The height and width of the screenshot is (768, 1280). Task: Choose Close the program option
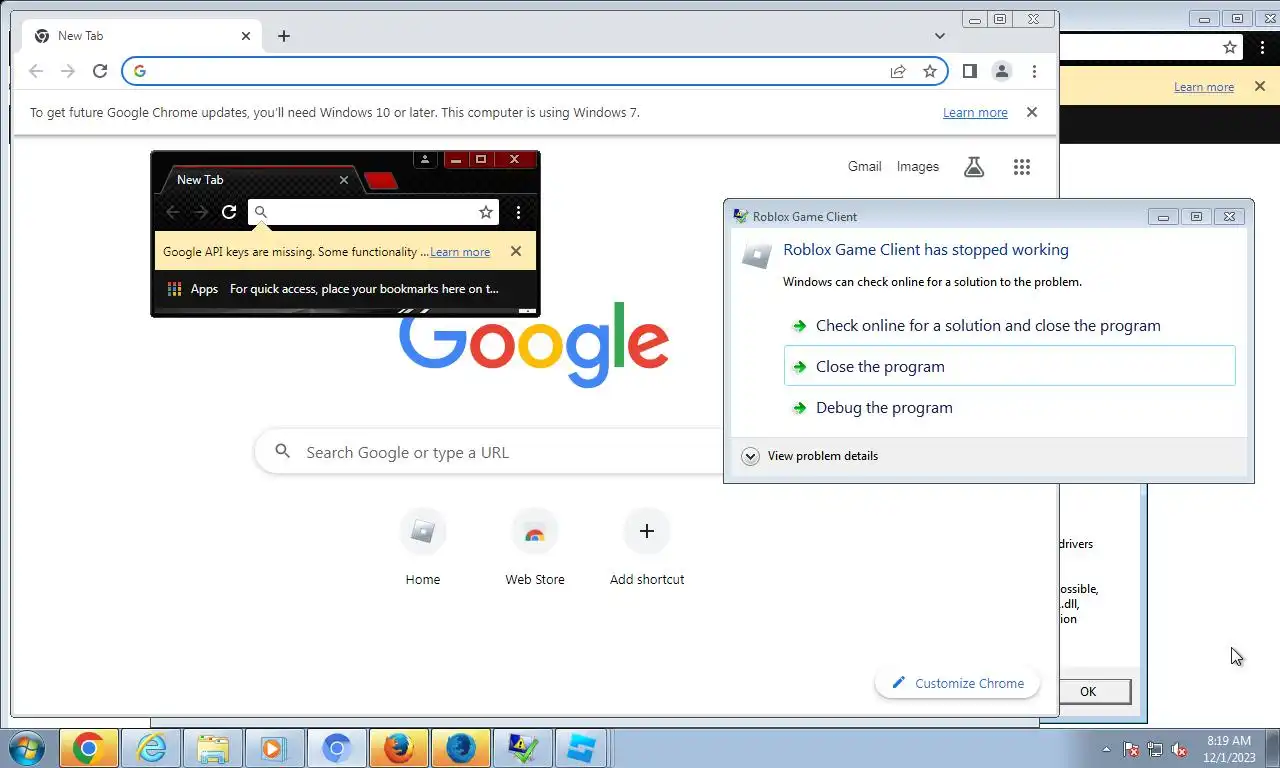(x=1010, y=366)
